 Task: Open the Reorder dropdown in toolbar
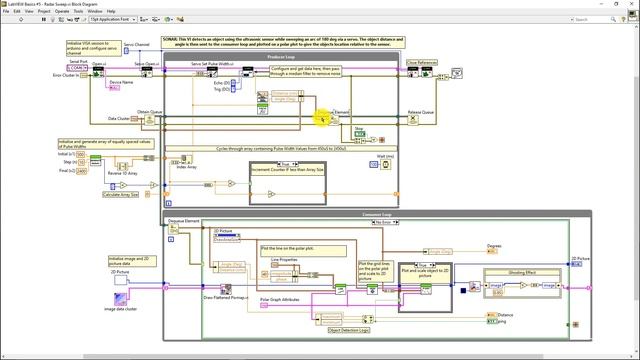click(168, 19)
